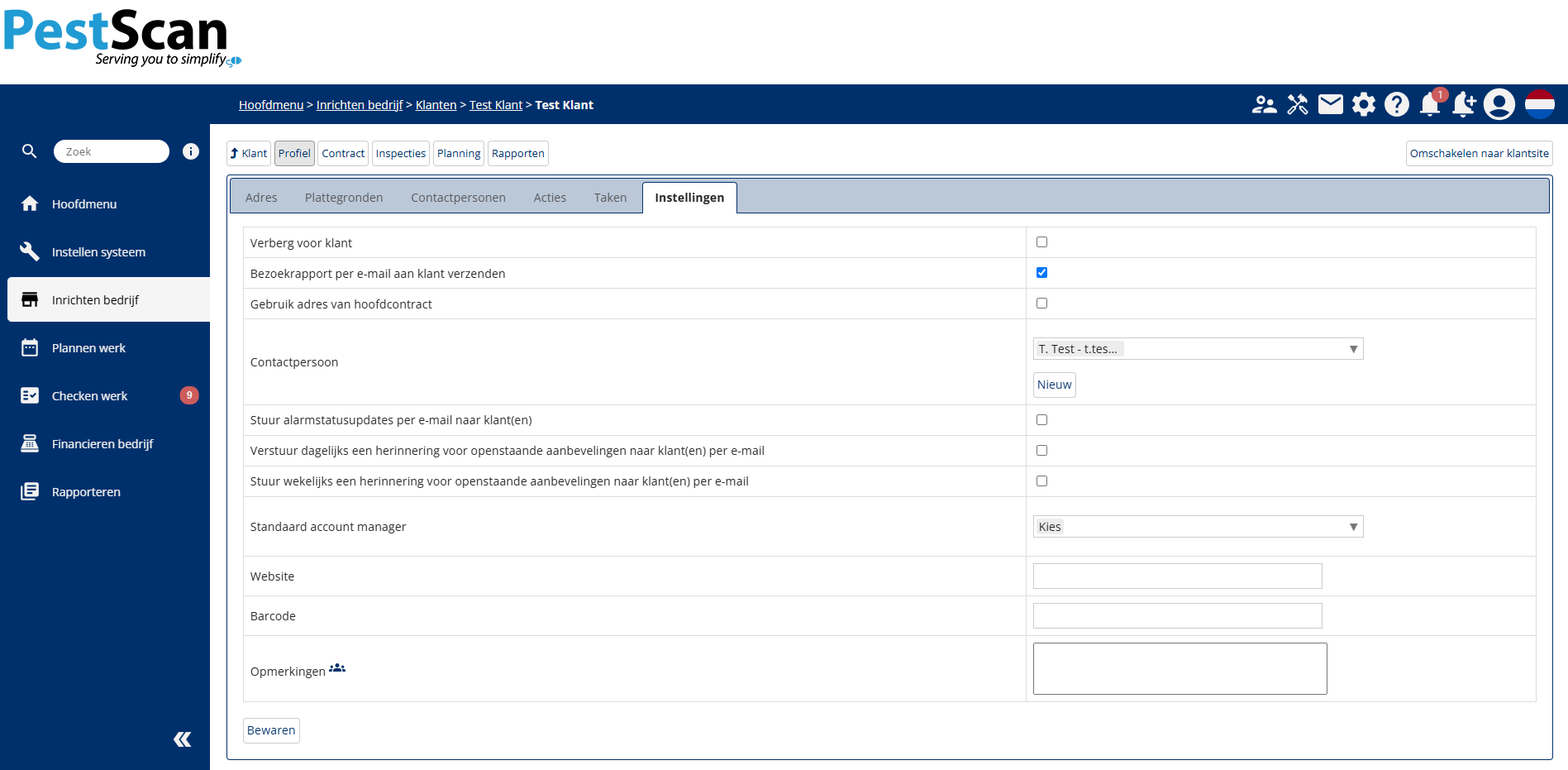This screenshot has height=770, width=1568.
Task: Click the Barcode input field
Action: pyautogui.click(x=1178, y=616)
